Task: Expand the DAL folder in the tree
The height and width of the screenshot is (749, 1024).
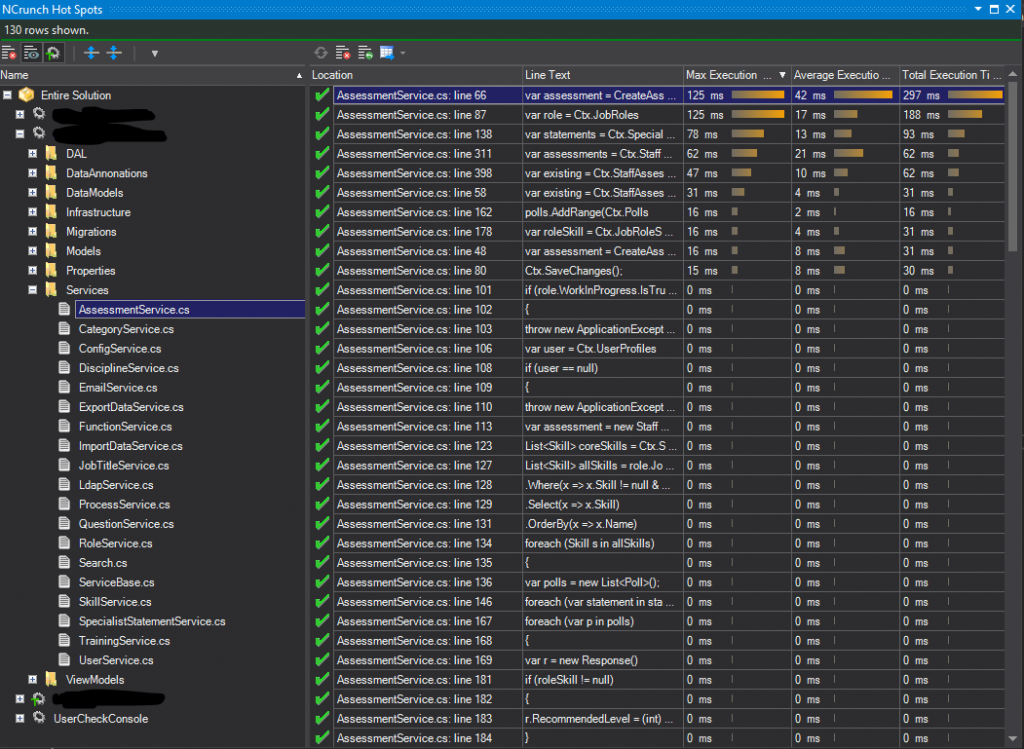Action: pos(33,153)
